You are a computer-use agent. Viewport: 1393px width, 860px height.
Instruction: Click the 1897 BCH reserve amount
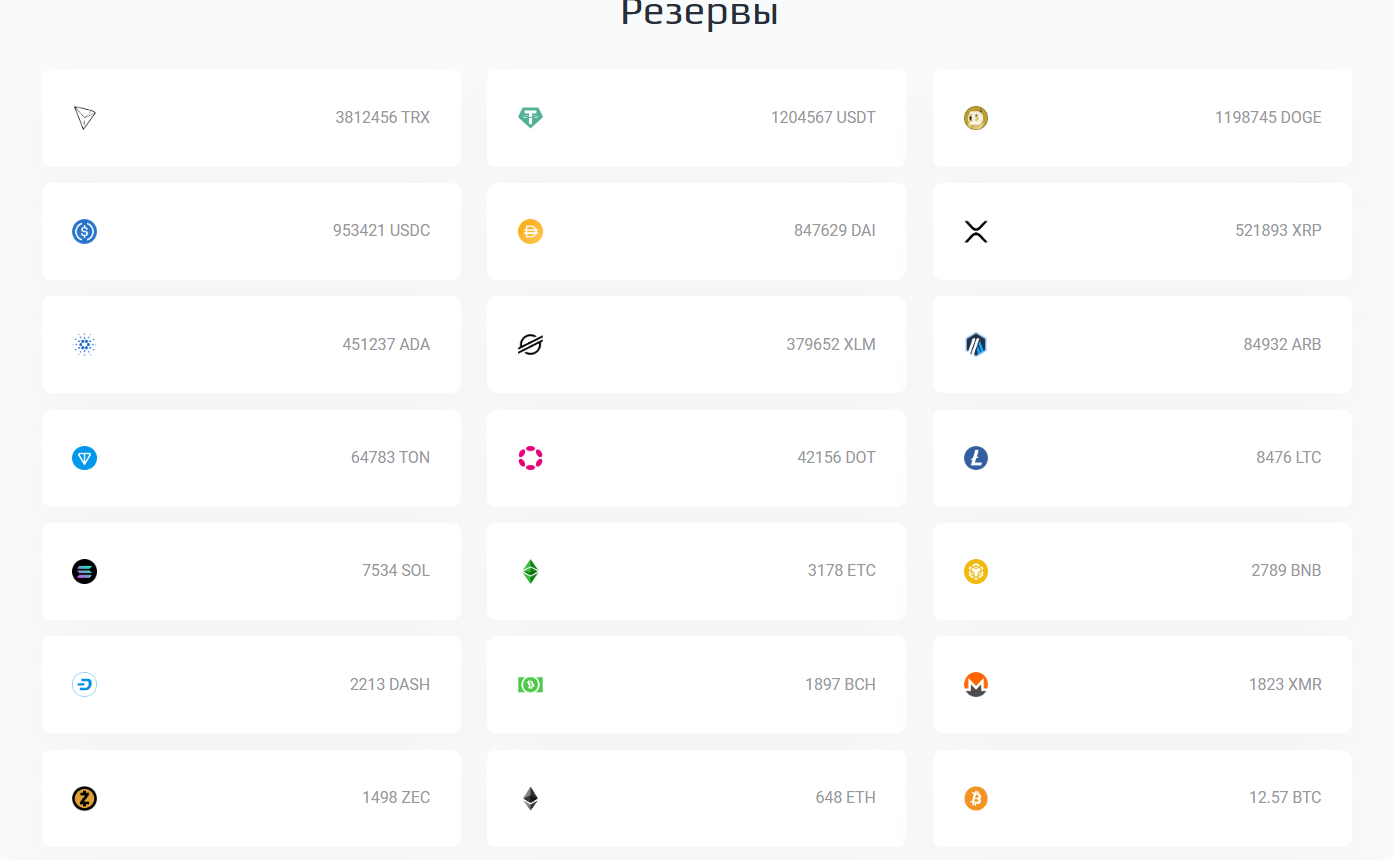click(x=840, y=685)
